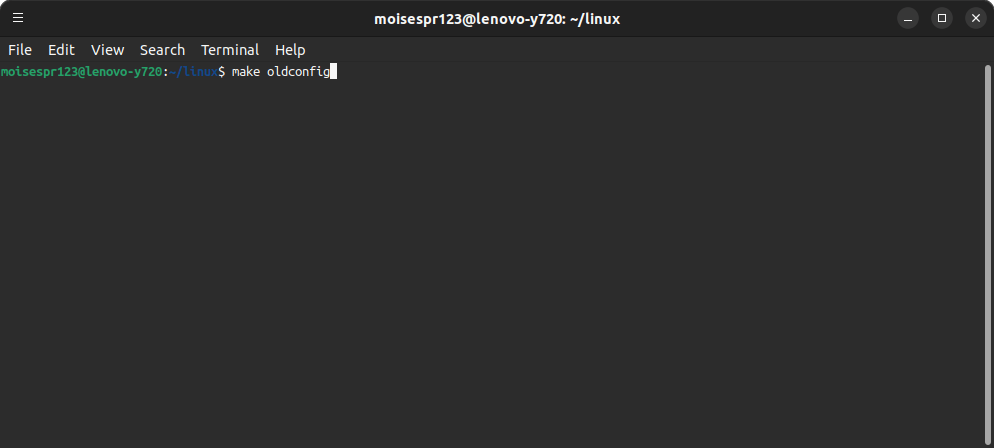
Task: Open the File menu
Action: tap(20, 50)
